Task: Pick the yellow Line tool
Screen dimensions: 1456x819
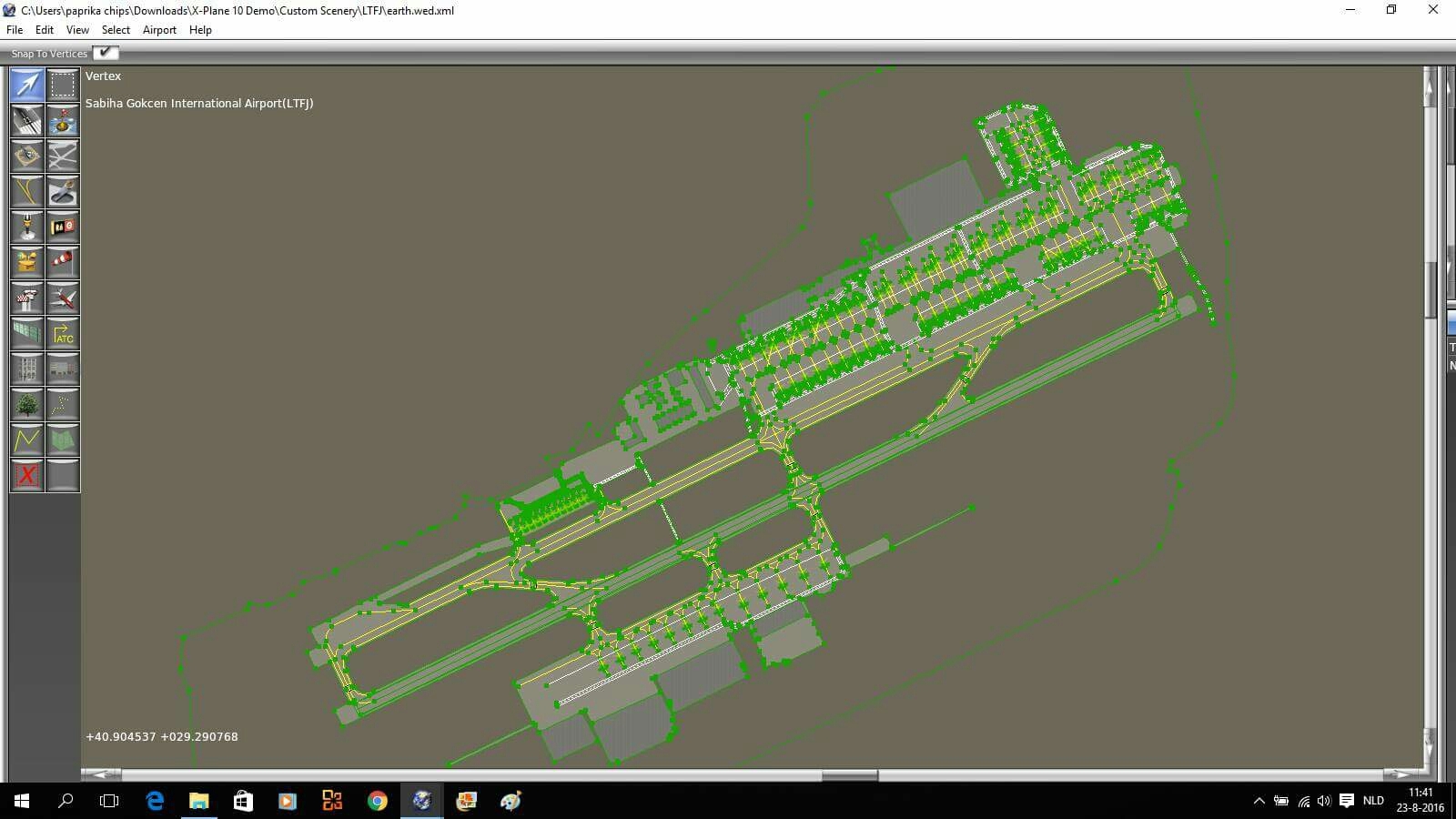Action: pos(27,440)
